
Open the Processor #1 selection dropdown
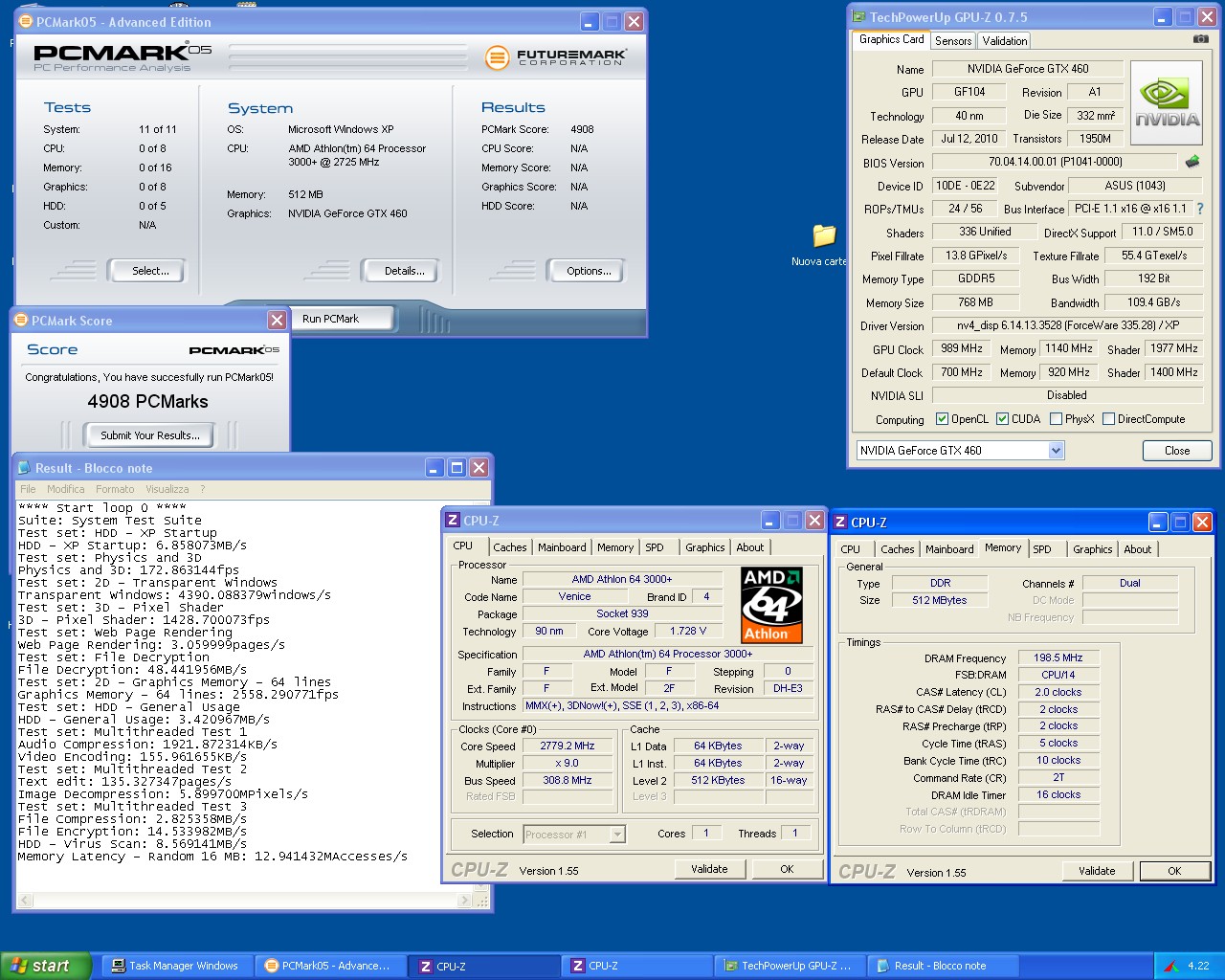tap(617, 835)
